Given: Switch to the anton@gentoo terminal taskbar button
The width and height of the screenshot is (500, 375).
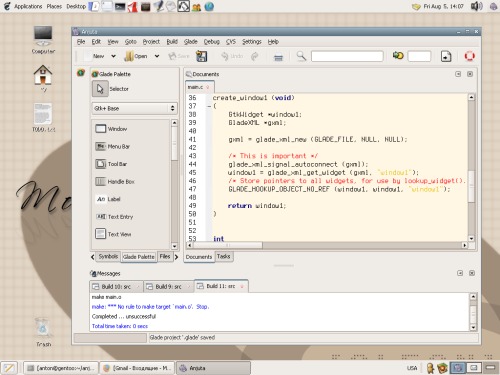Looking at the screenshot, I should (x=61, y=368).
